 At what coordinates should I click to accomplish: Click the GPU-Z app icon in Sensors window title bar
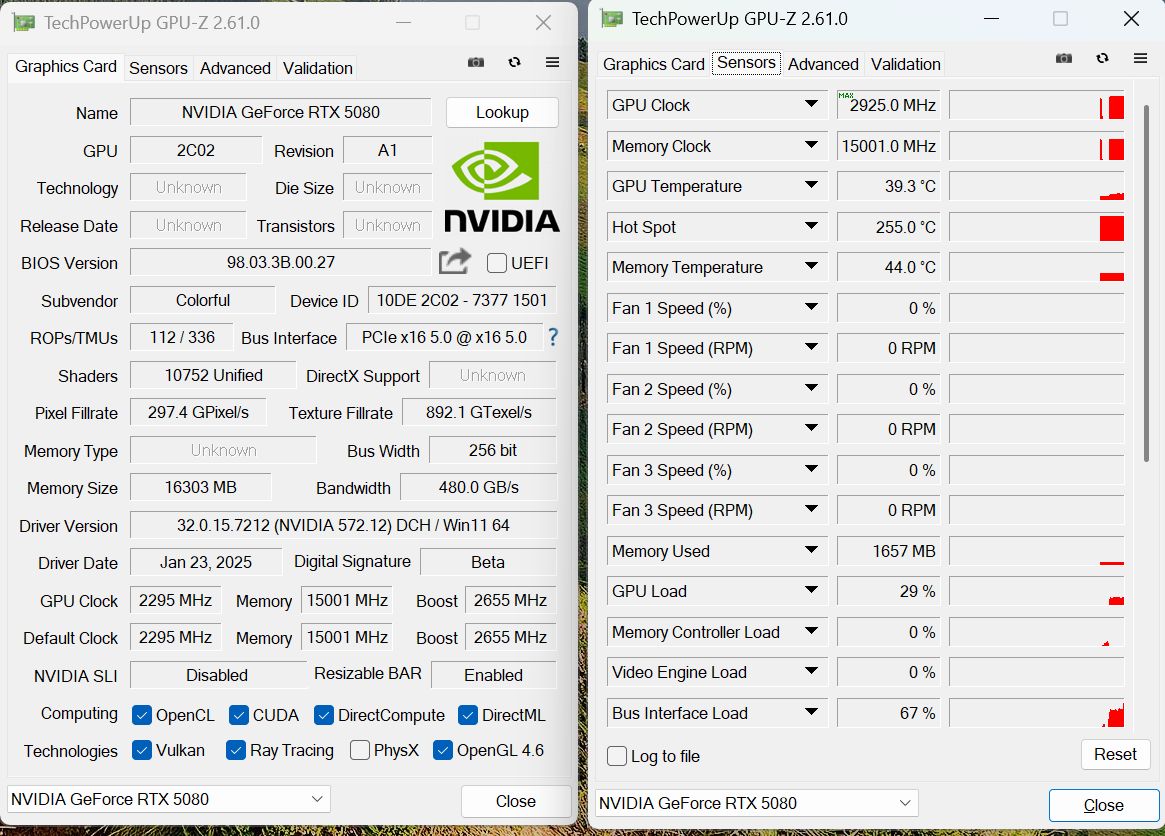tap(612, 19)
